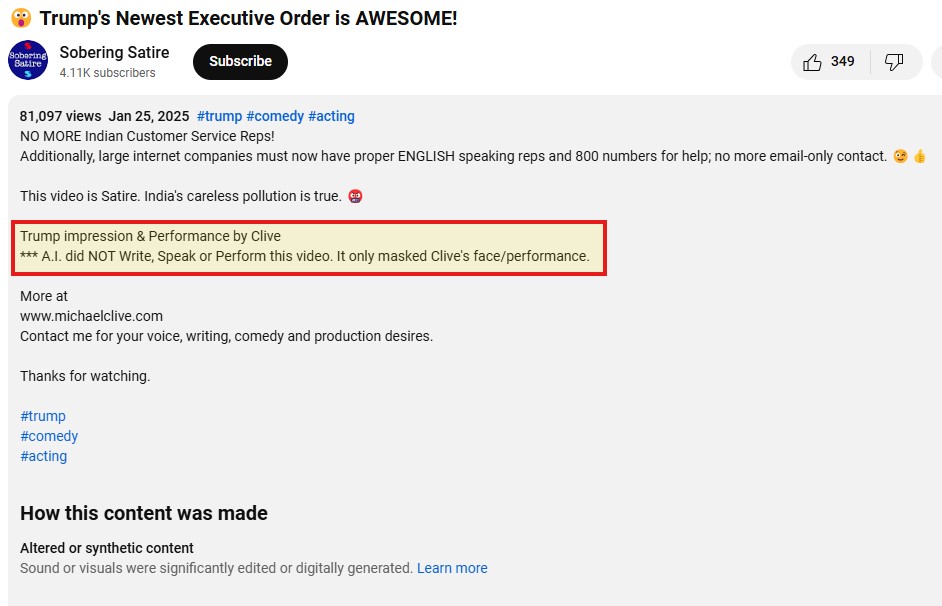Open #comedy hashtag in the bottom hashtag list
This screenshot has height=606, width=942.
[x=49, y=436]
